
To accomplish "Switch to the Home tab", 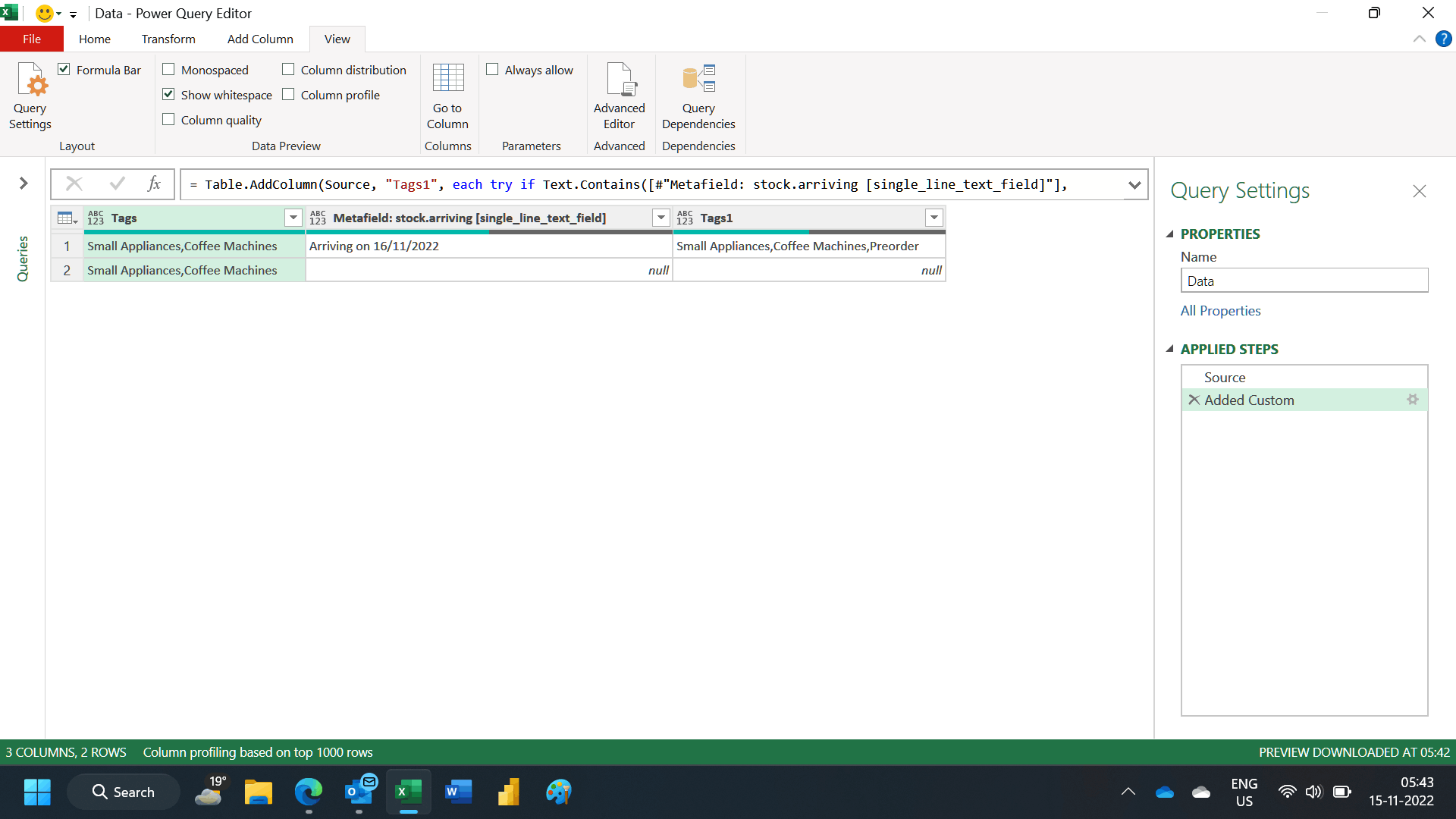I will coord(95,39).
